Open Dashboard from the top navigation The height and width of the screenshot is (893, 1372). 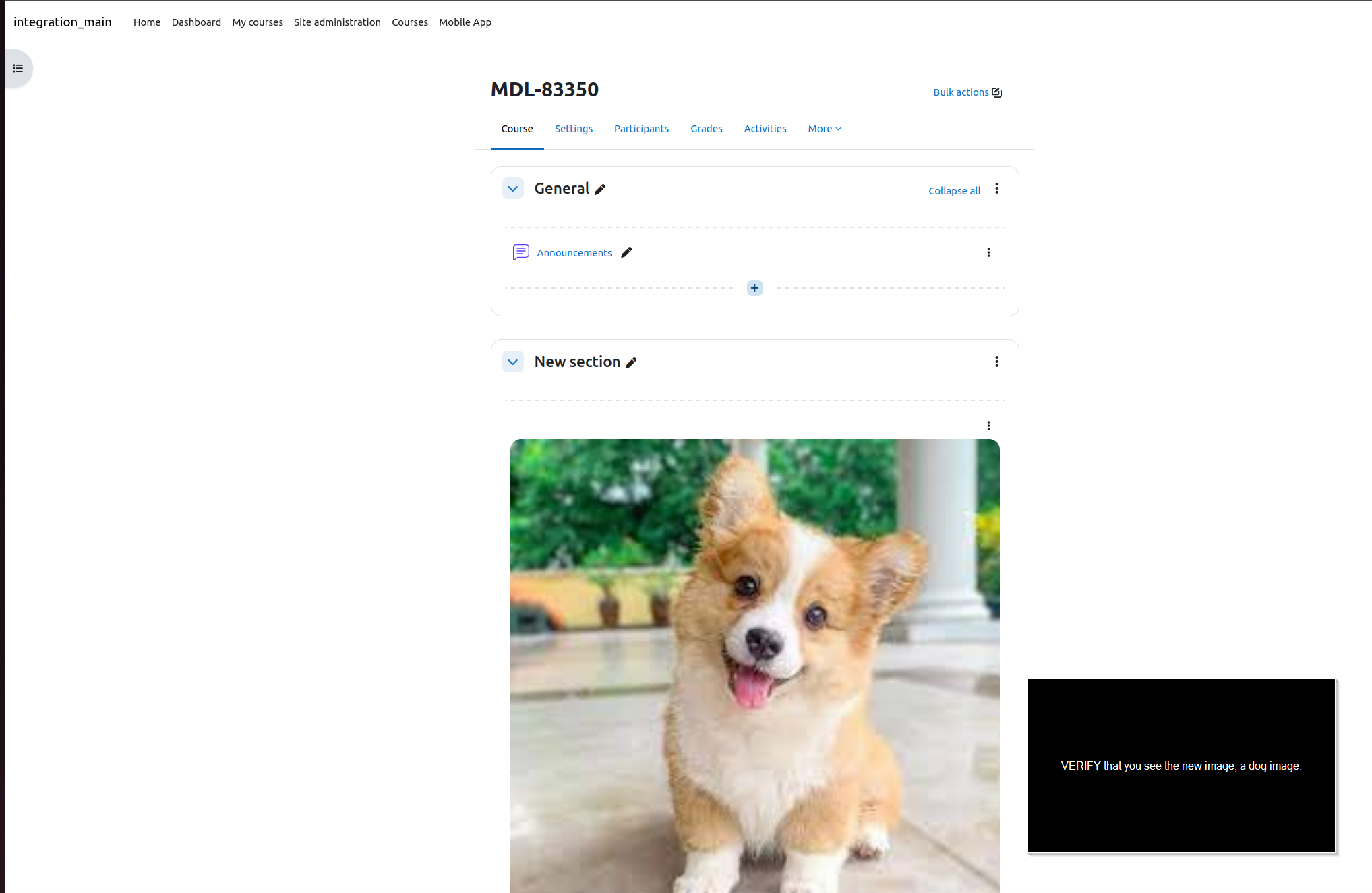click(196, 22)
